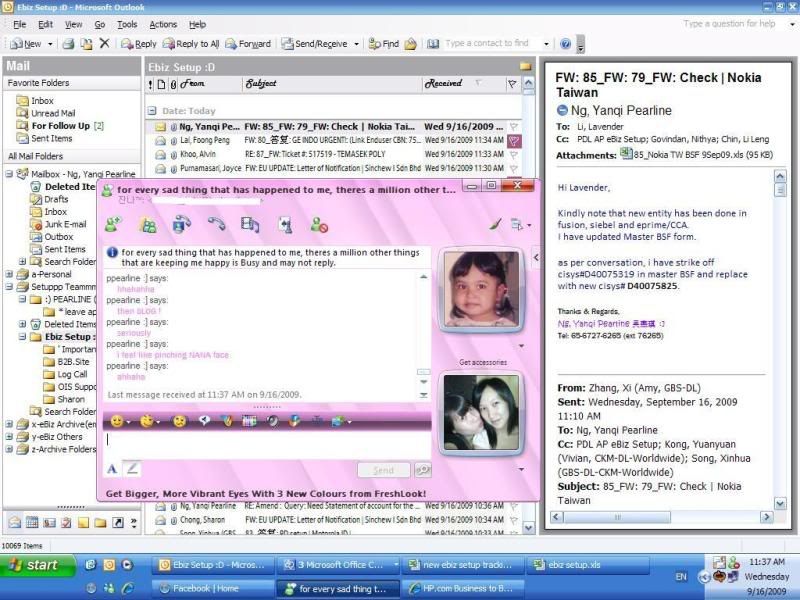The height and width of the screenshot is (600, 800).
Task: Click Send button in chat window
Action: click(x=384, y=470)
